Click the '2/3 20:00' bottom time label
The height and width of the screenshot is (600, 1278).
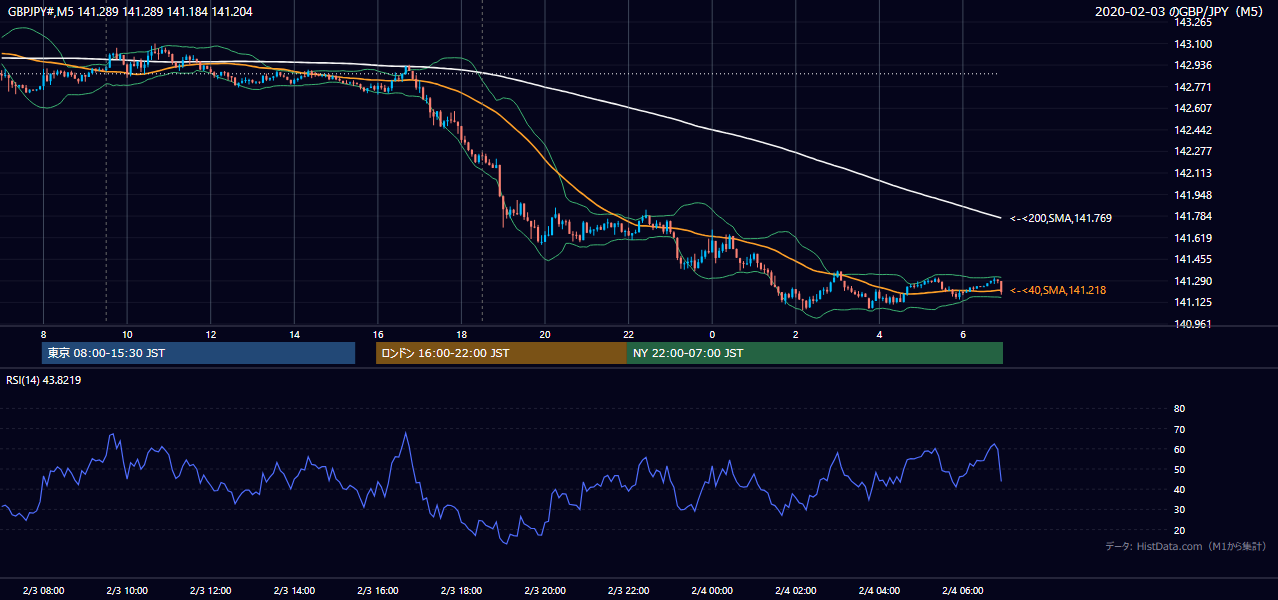pos(545,591)
